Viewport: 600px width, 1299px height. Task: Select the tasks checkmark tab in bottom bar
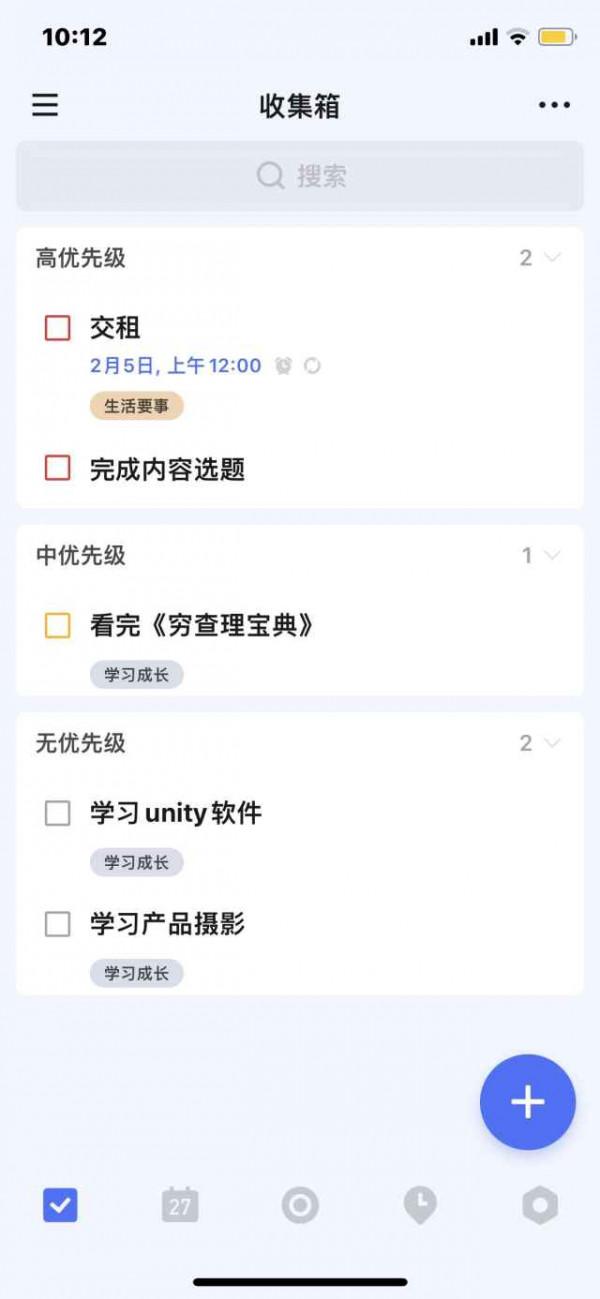(60, 1205)
